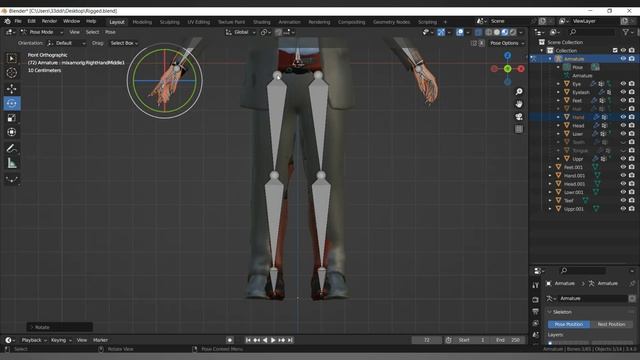Collapse the Skeleton panel
This screenshot has width=640, height=360.
tap(549, 312)
